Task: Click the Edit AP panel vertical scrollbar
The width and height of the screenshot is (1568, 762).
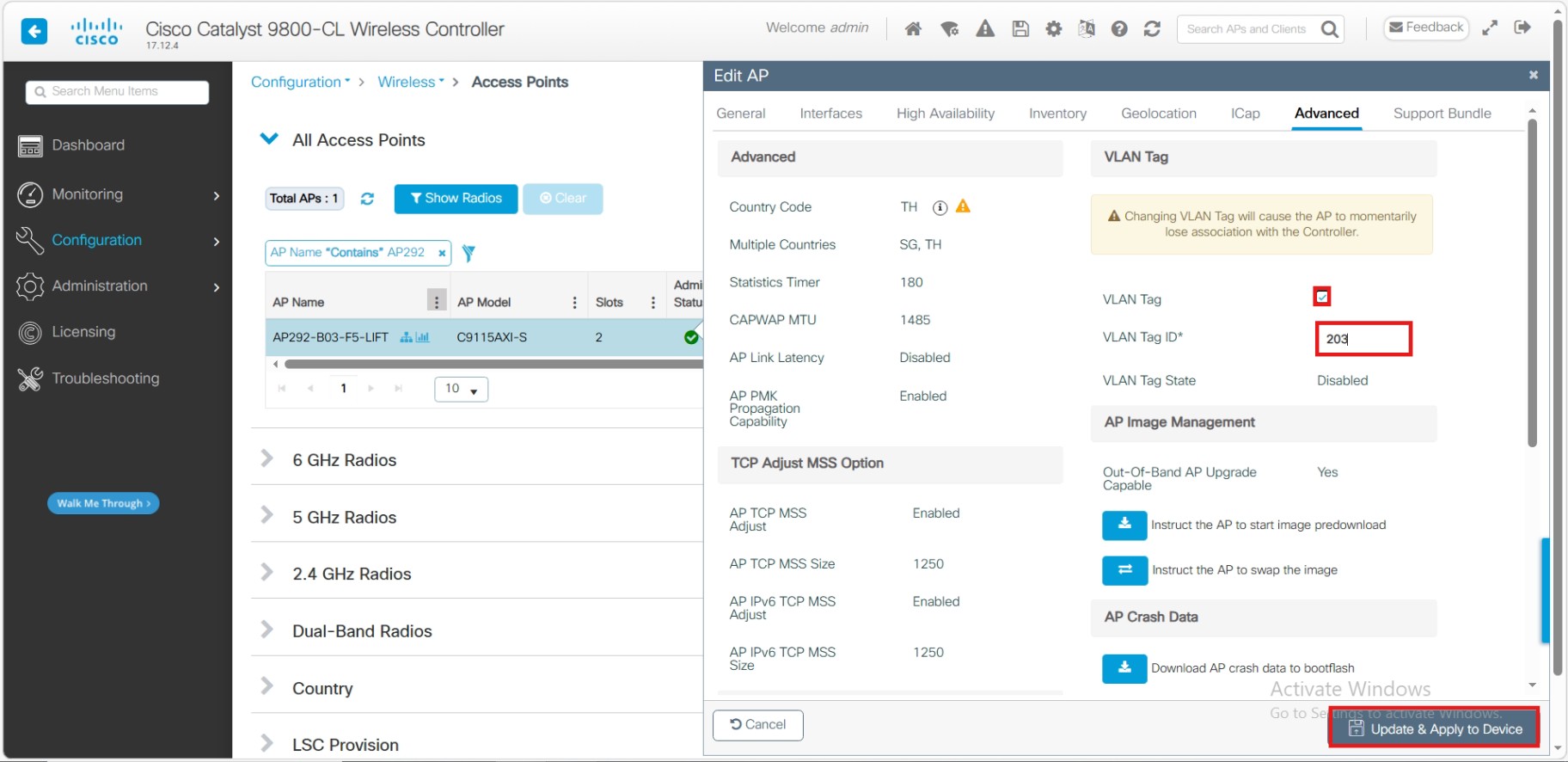Action: tap(1532, 284)
